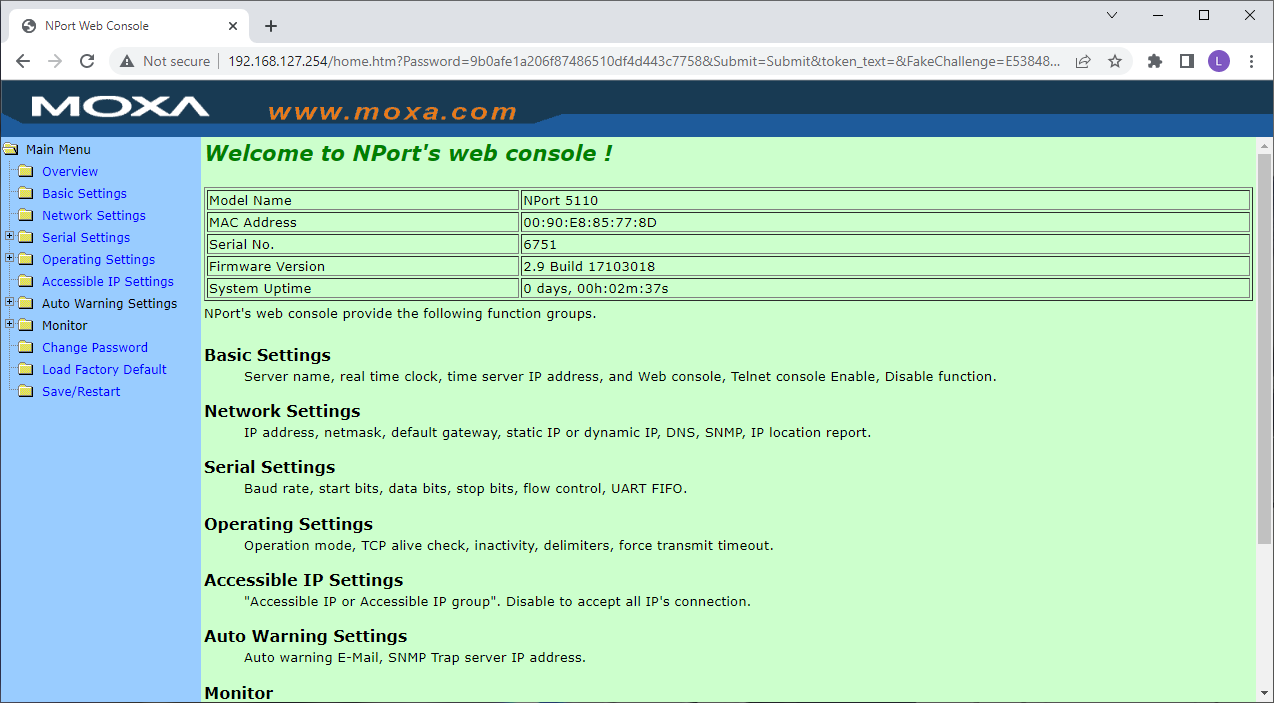The image size is (1274, 703).
Task: Click the folder icon beside Change Password
Action: click(26, 348)
